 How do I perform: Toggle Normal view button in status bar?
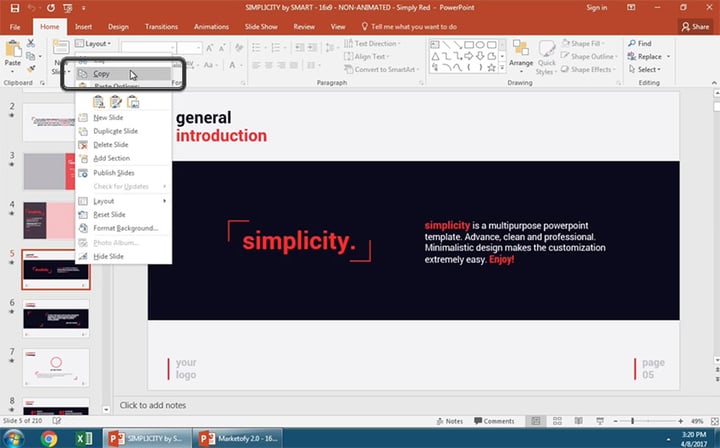pos(535,421)
